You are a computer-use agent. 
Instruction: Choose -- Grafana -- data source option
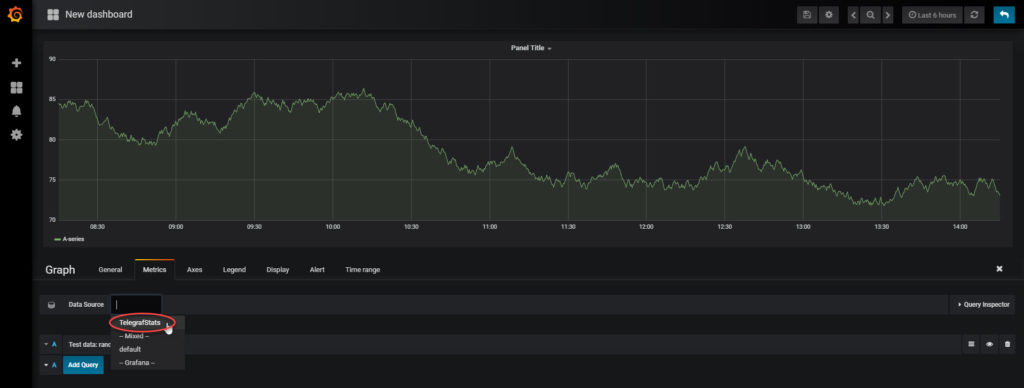[136, 362]
